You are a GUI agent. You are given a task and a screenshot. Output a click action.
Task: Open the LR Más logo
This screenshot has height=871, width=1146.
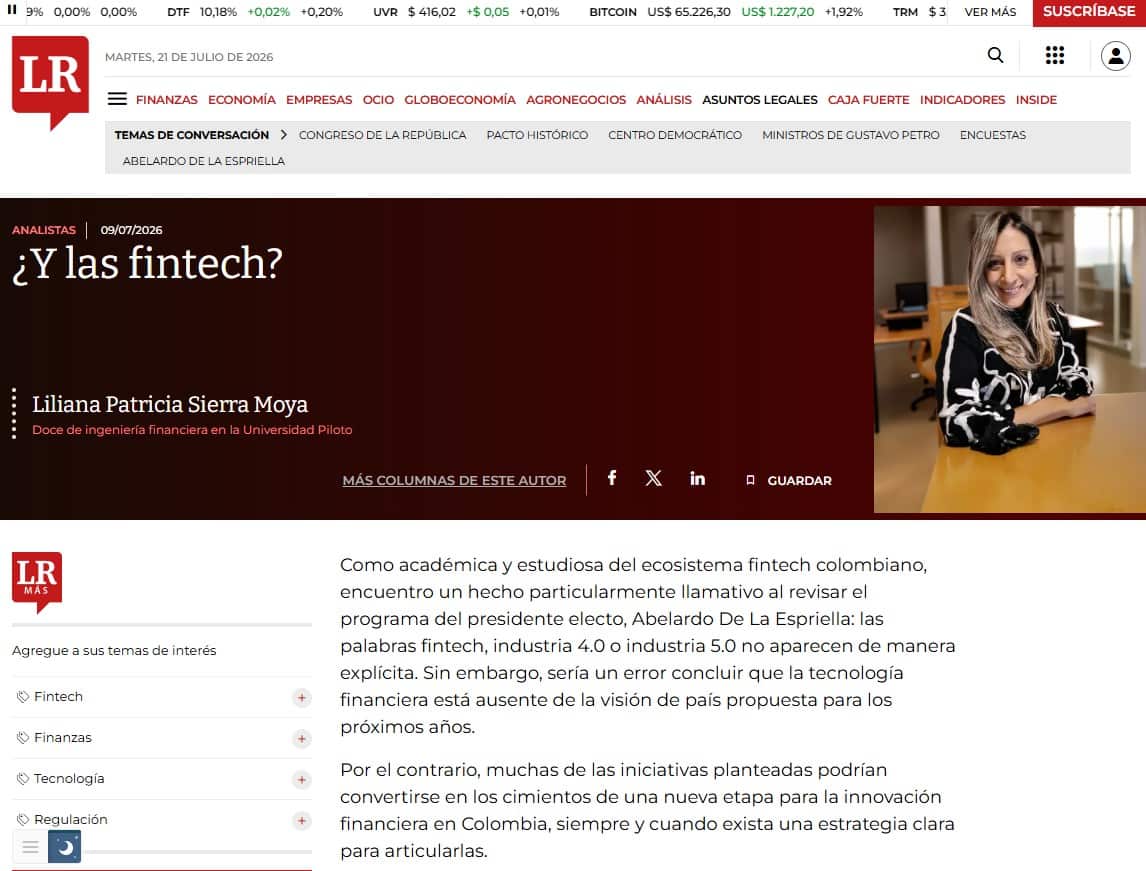[x=37, y=582]
